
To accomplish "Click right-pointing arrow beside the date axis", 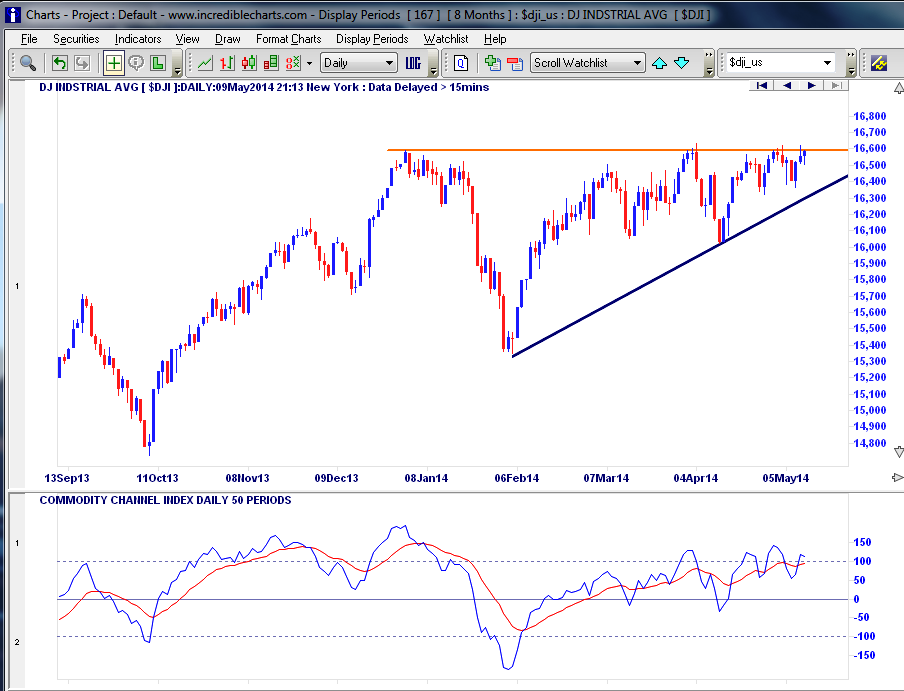I will [898, 477].
